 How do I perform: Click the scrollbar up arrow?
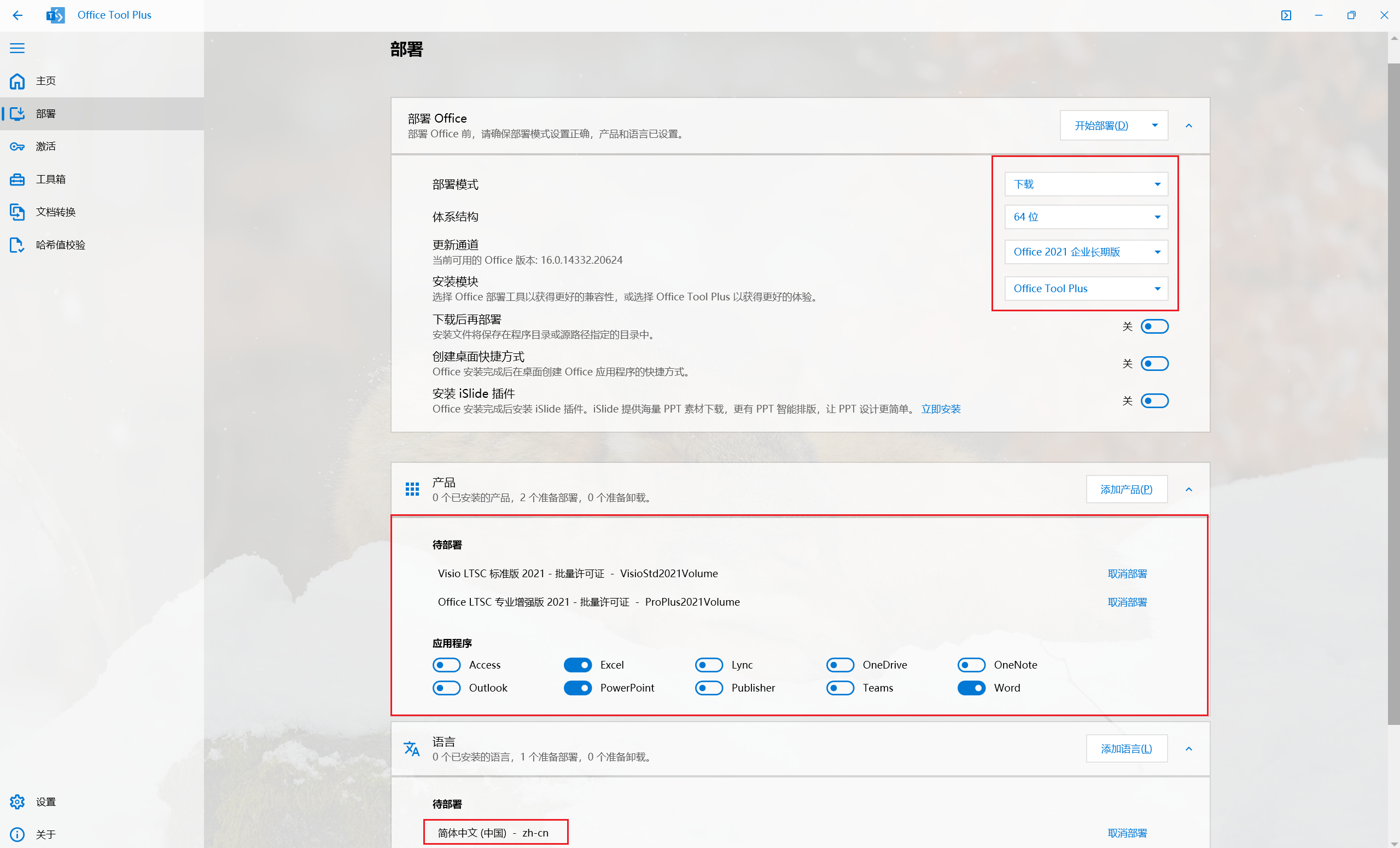coord(1393,39)
